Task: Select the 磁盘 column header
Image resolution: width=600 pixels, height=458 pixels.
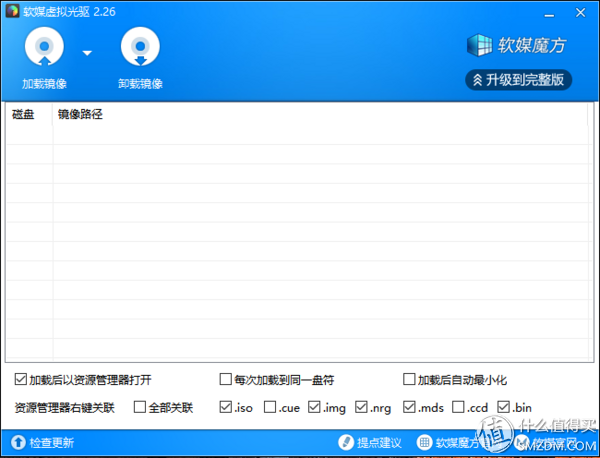Action: pos(23,114)
